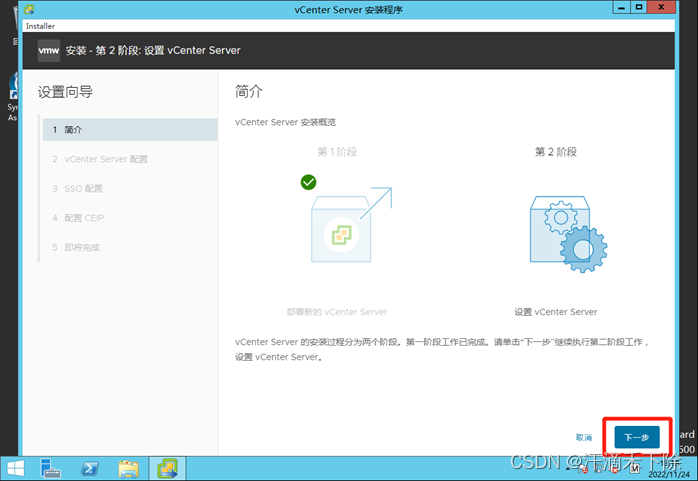Open Server Manager from the taskbar
Image resolution: width=698 pixels, height=481 pixels.
(50, 469)
